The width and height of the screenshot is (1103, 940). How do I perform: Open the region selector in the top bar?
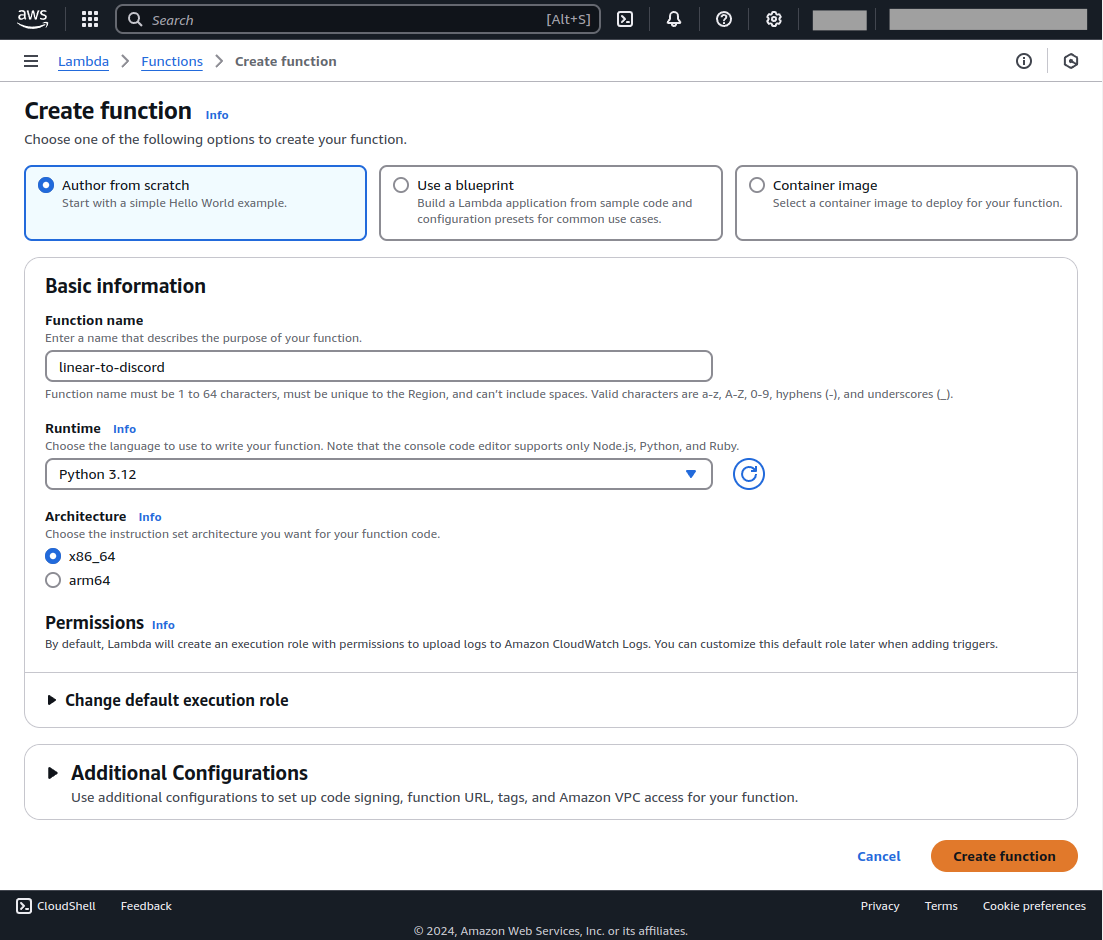(839, 20)
